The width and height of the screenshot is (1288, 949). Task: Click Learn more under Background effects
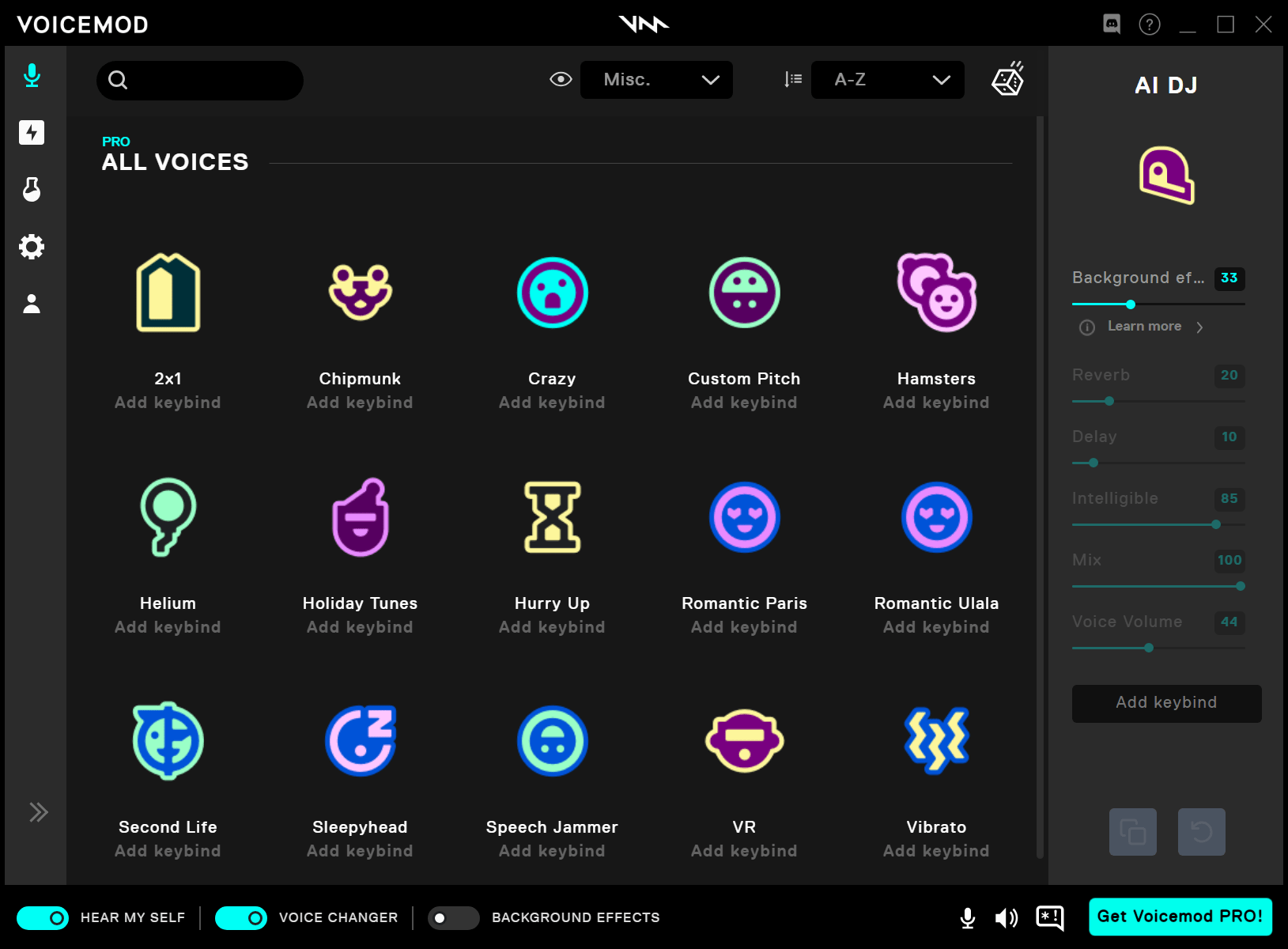pos(1143,326)
